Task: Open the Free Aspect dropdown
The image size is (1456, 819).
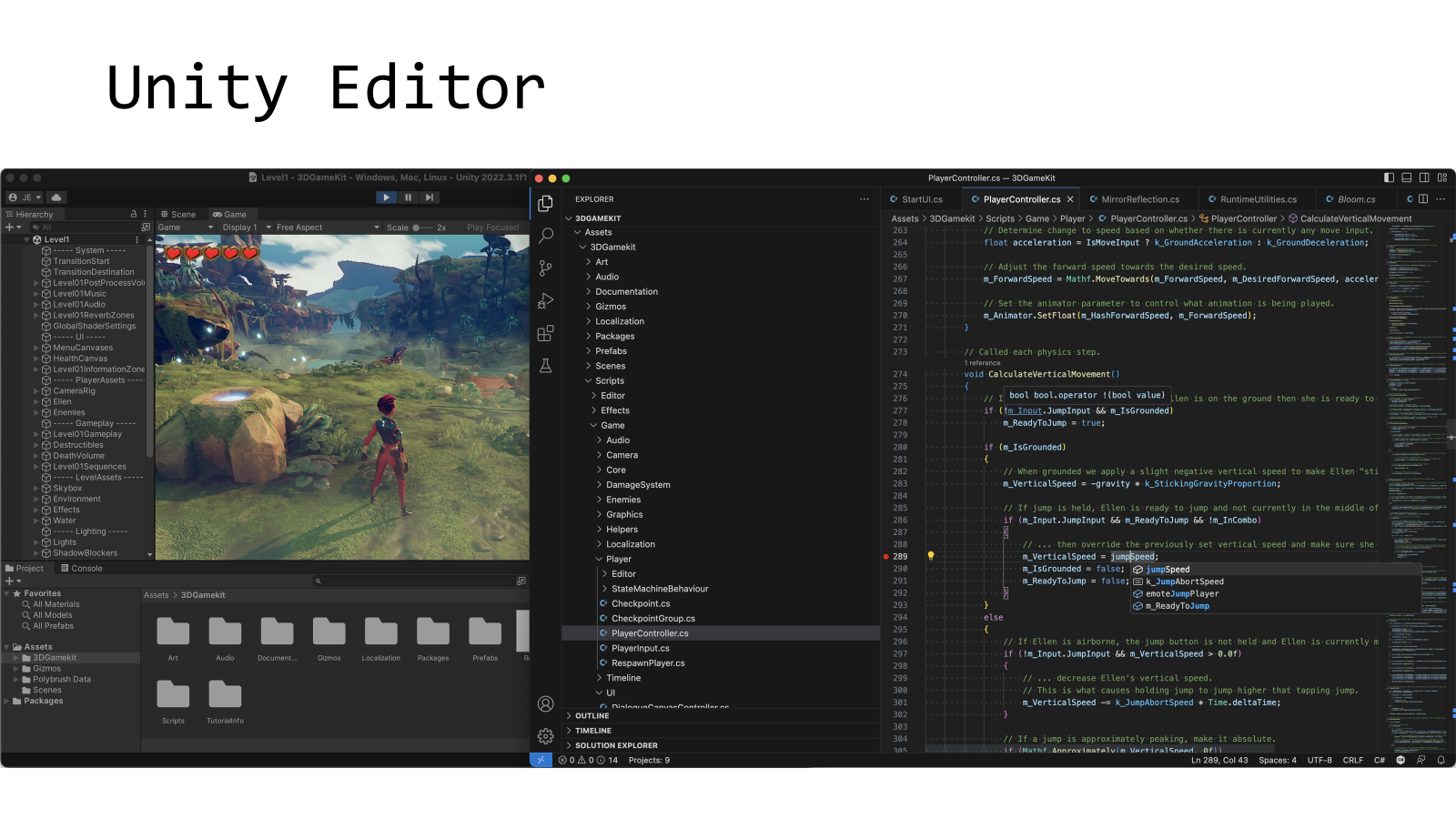Action: click(x=328, y=227)
